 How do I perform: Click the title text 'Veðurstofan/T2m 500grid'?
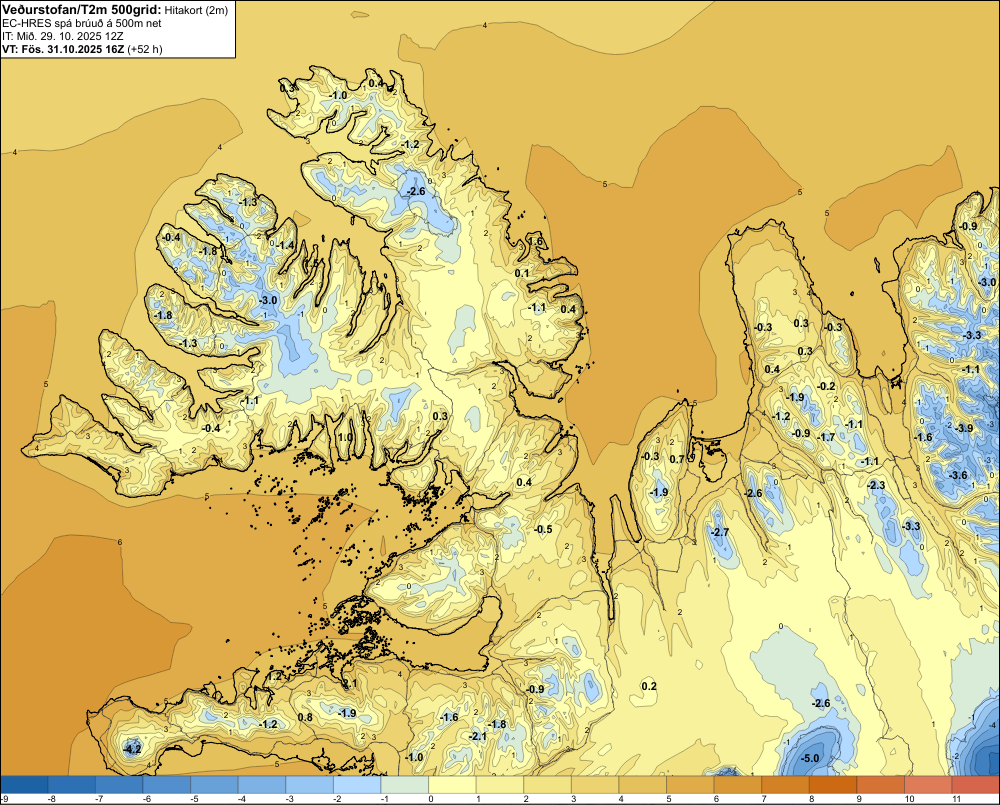tap(81, 9)
